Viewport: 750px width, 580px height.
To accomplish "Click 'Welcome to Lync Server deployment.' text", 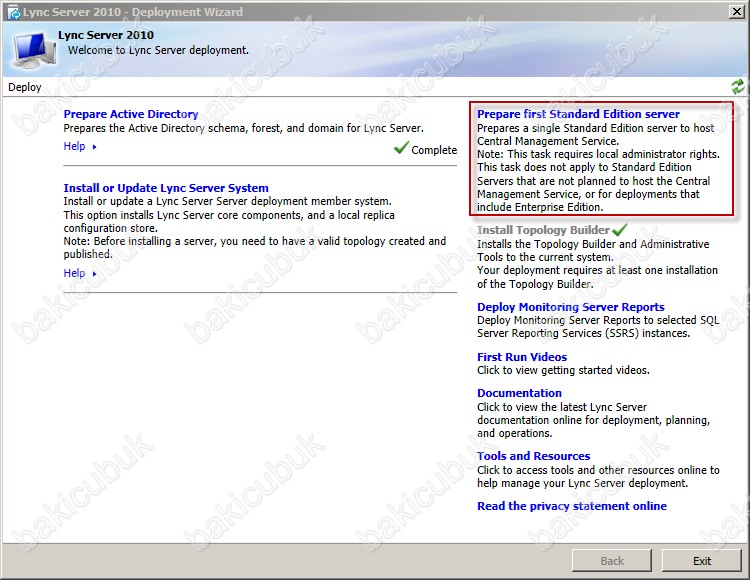I will point(158,50).
